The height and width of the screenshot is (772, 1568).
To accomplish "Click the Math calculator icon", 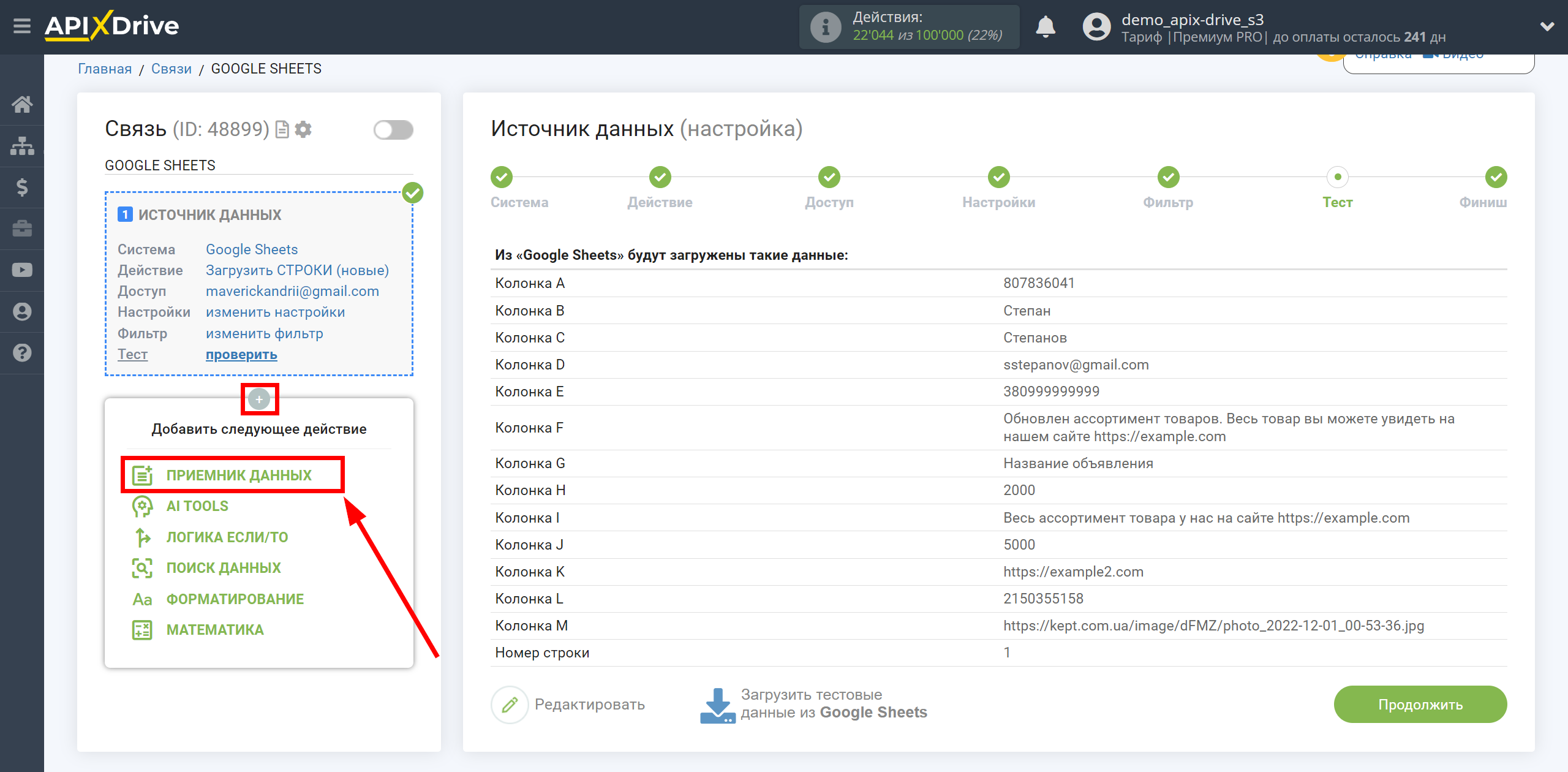I will pyautogui.click(x=142, y=630).
